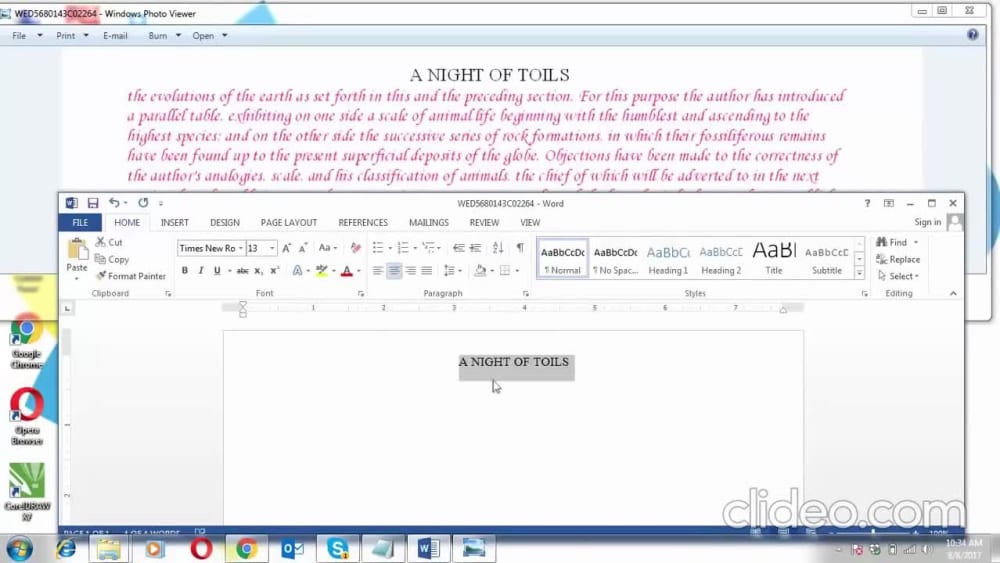Click the Paste clipboard icon
Viewport: 1000px width, 563px height.
pyautogui.click(x=77, y=249)
